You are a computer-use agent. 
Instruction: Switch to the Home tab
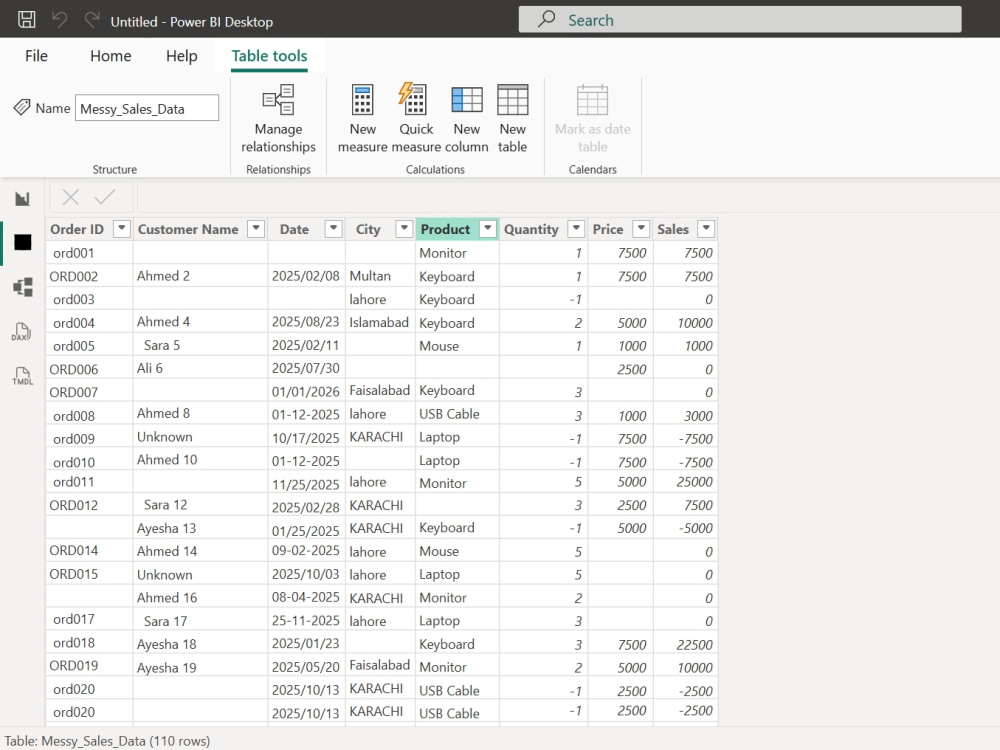pos(111,56)
